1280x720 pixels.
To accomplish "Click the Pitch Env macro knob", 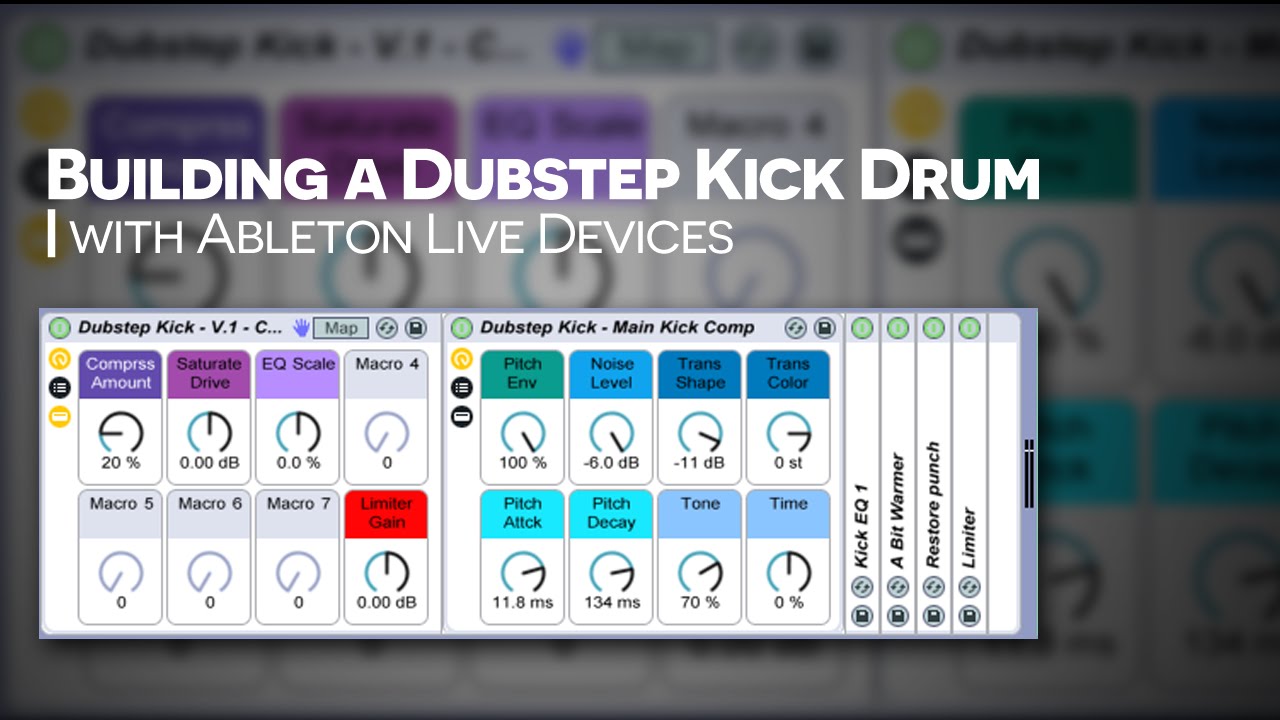I will coord(523,432).
